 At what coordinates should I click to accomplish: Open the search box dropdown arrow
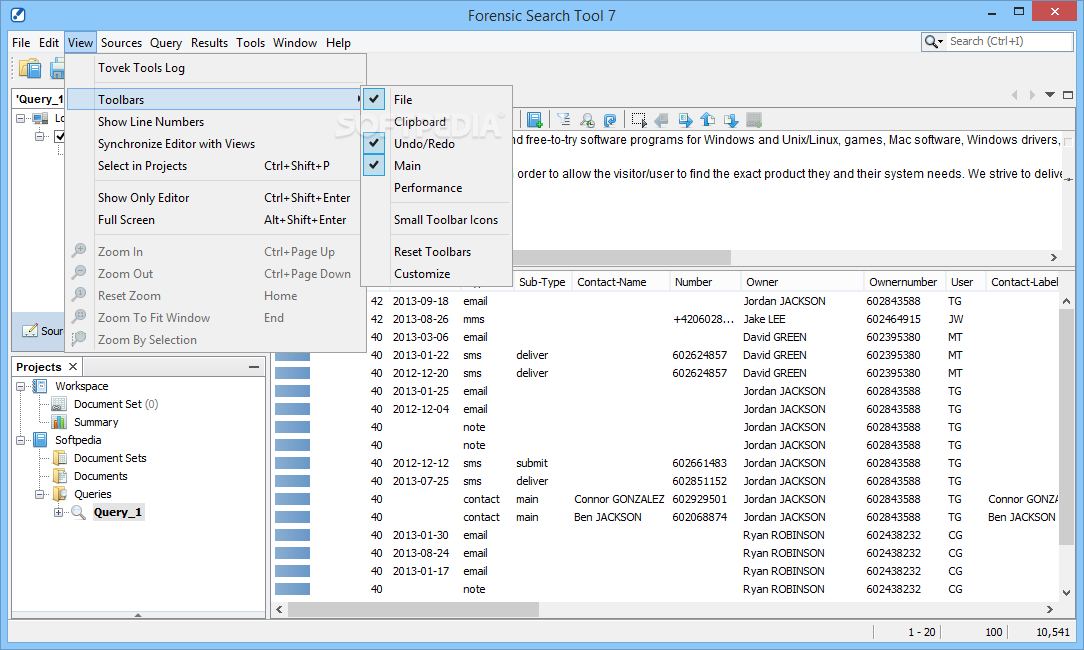click(940, 42)
